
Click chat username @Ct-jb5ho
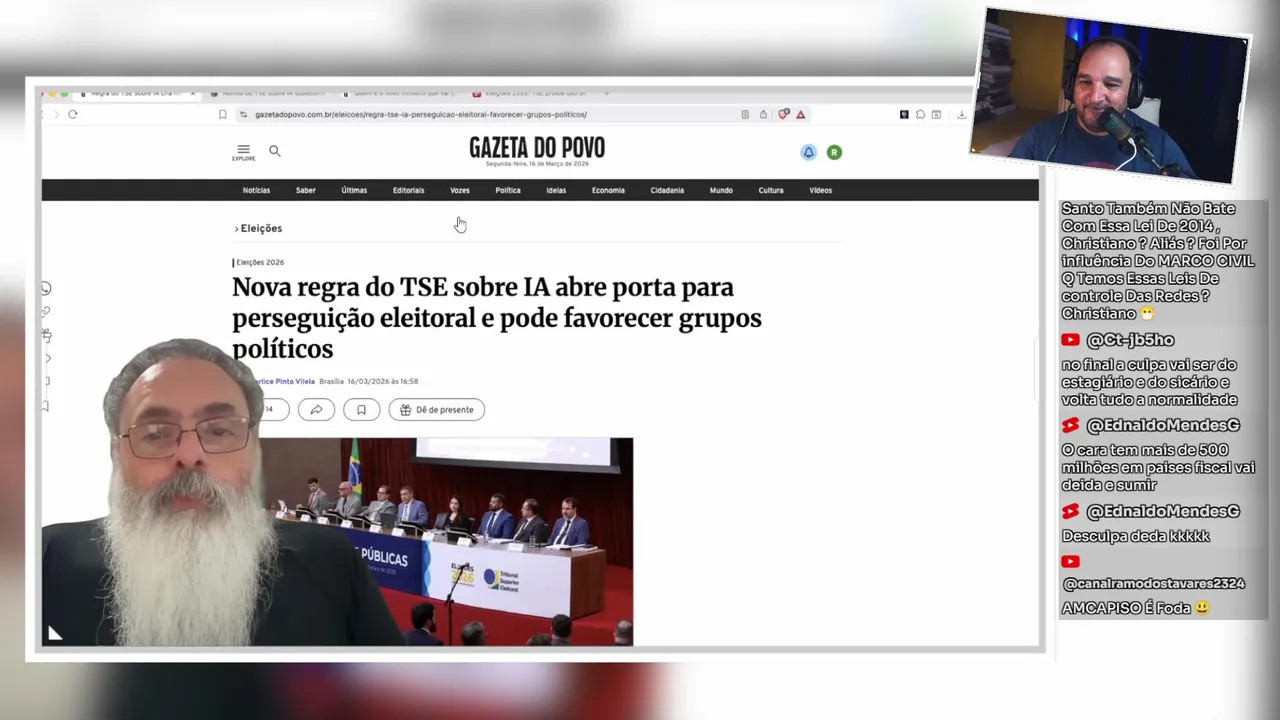click(x=1130, y=340)
